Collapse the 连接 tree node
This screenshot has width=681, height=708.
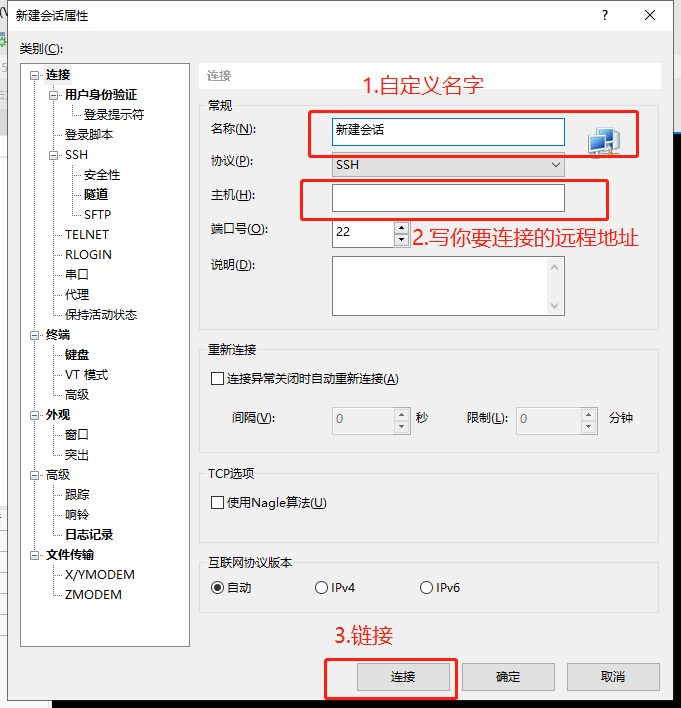click(x=34, y=75)
